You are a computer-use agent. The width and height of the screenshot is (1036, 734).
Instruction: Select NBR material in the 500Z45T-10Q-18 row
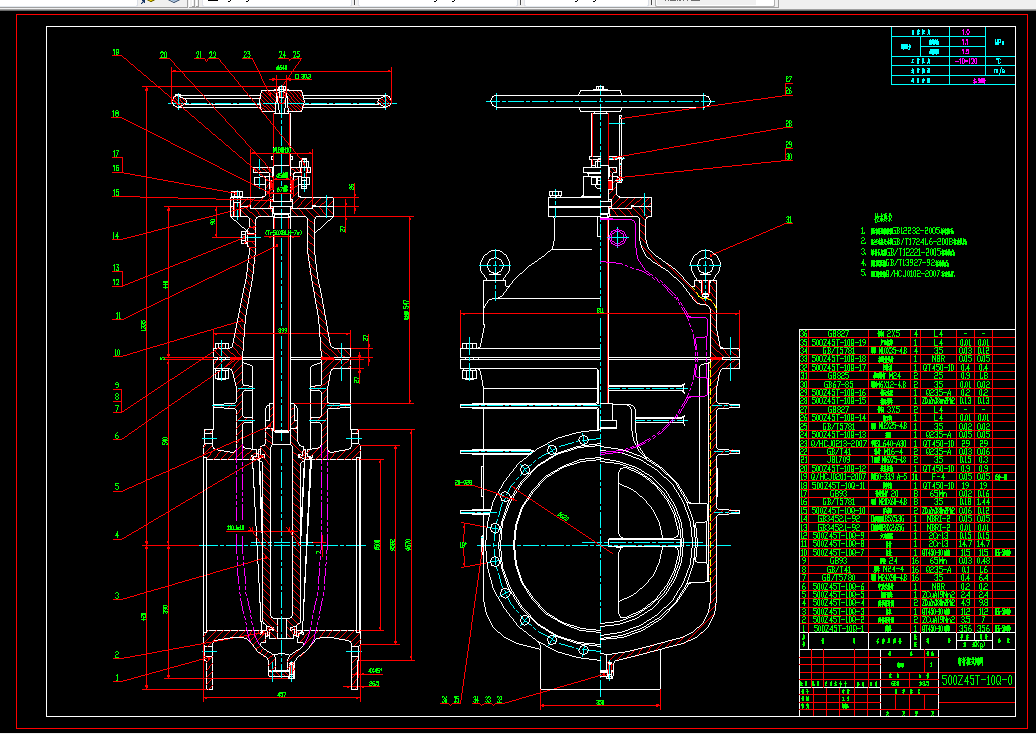click(938, 359)
